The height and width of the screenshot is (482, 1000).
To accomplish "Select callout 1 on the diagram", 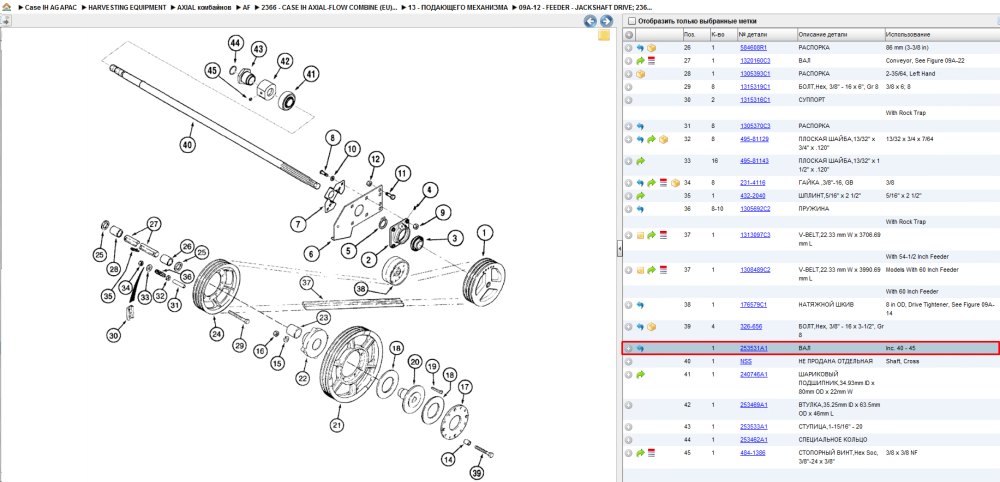I will [484, 233].
